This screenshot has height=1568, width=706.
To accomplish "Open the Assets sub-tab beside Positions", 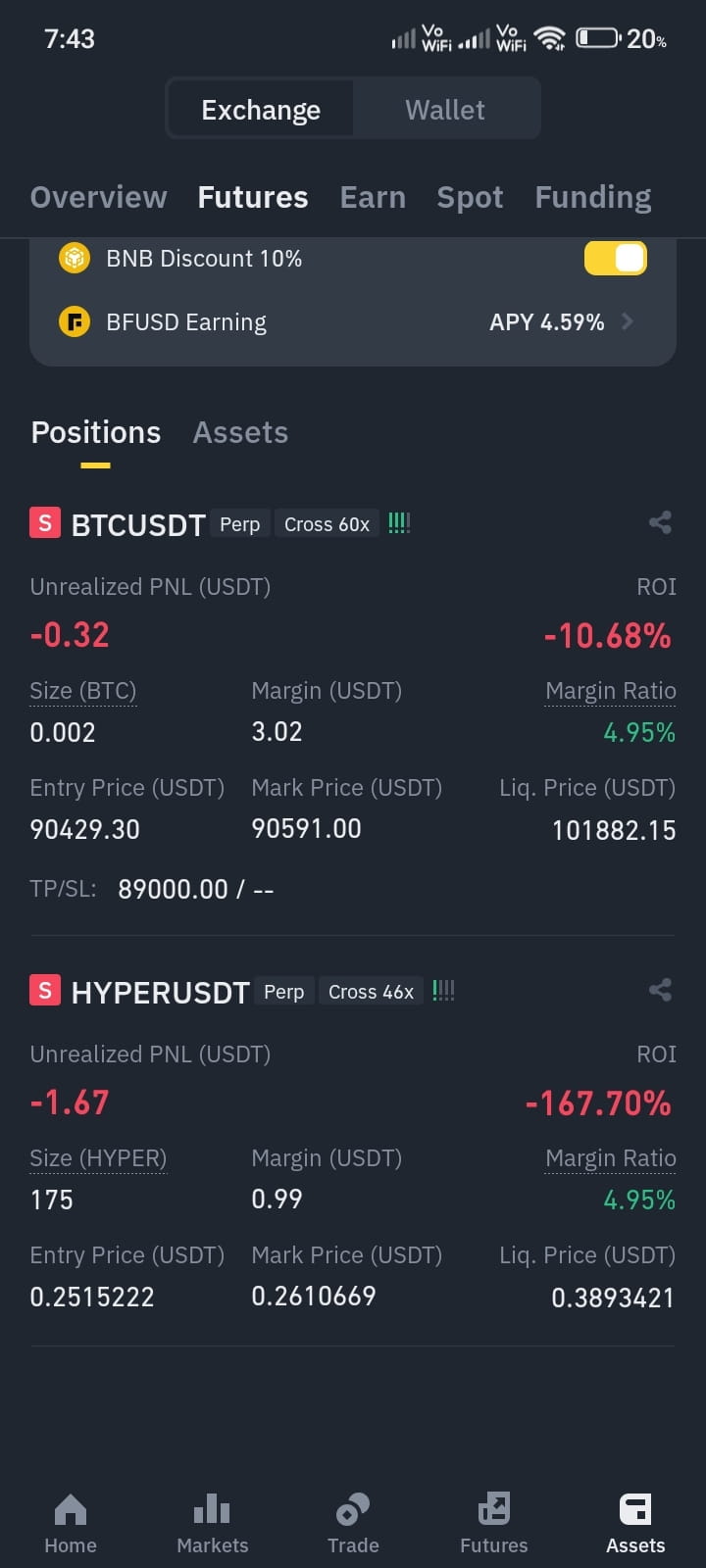I will pos(240,432).
